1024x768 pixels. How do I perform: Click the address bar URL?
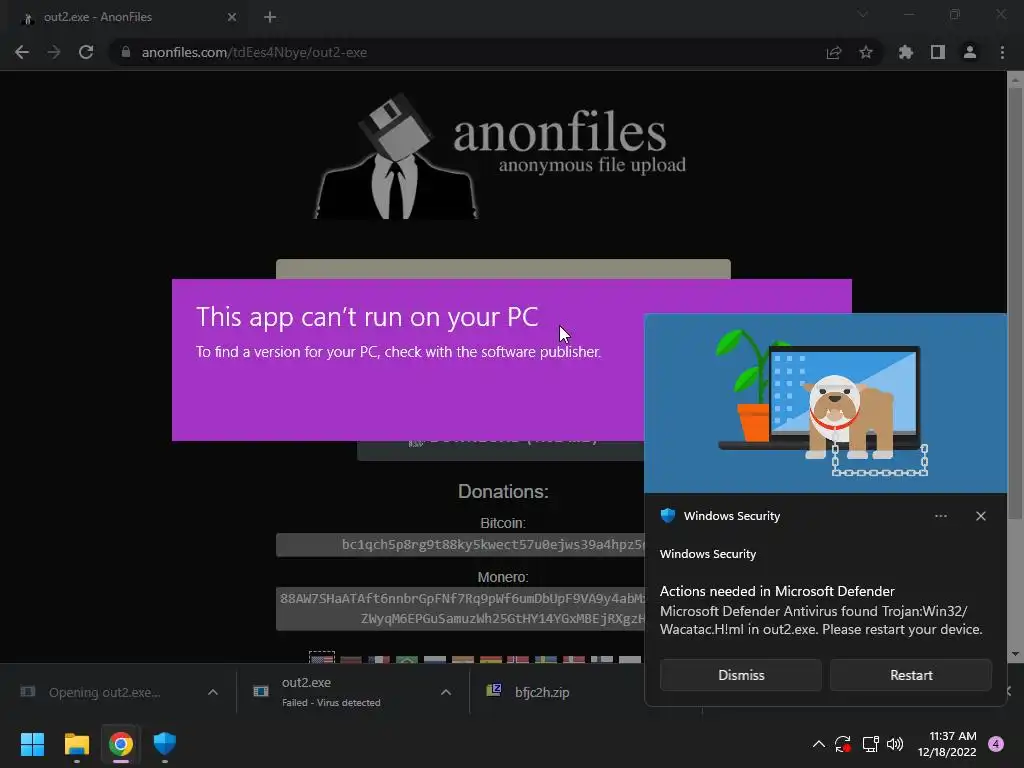click(x=254, y=52)
